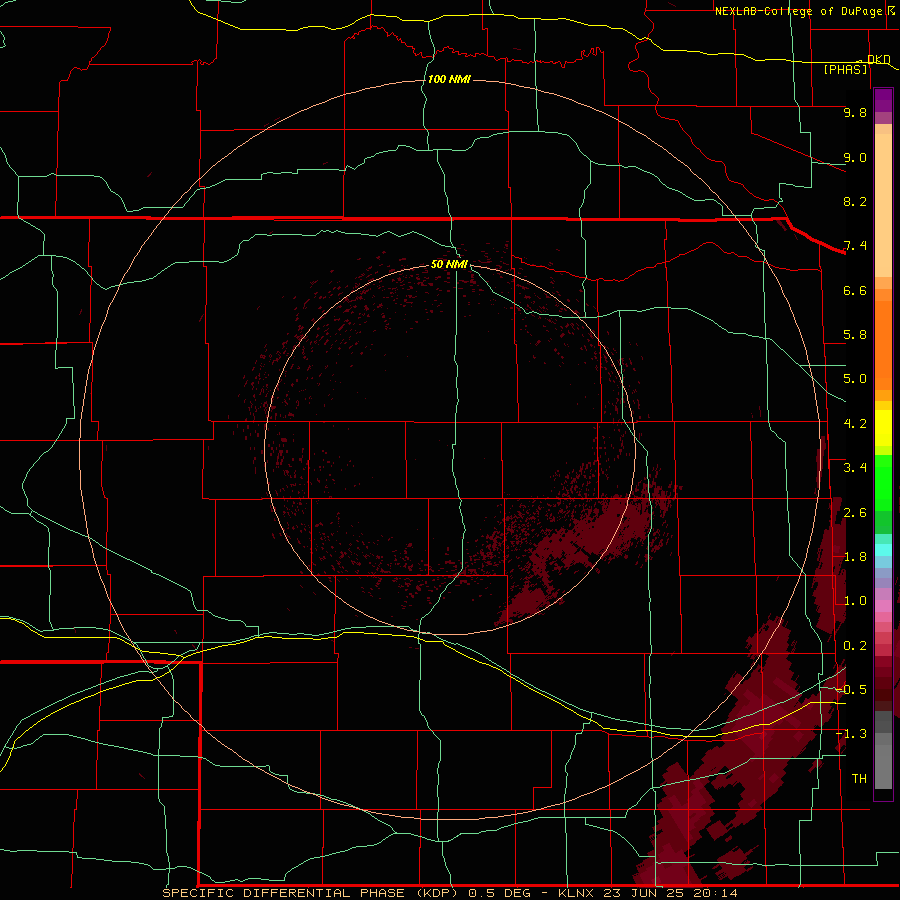
Task: Click the TH label on the color scale
Action: (x=859, y=779)
